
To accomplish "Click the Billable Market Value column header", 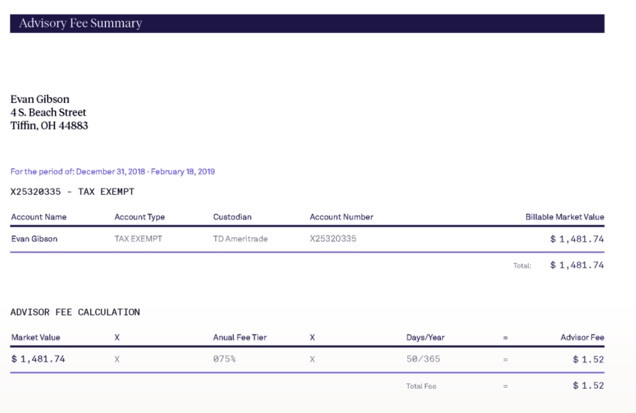I will coord(565,217).
